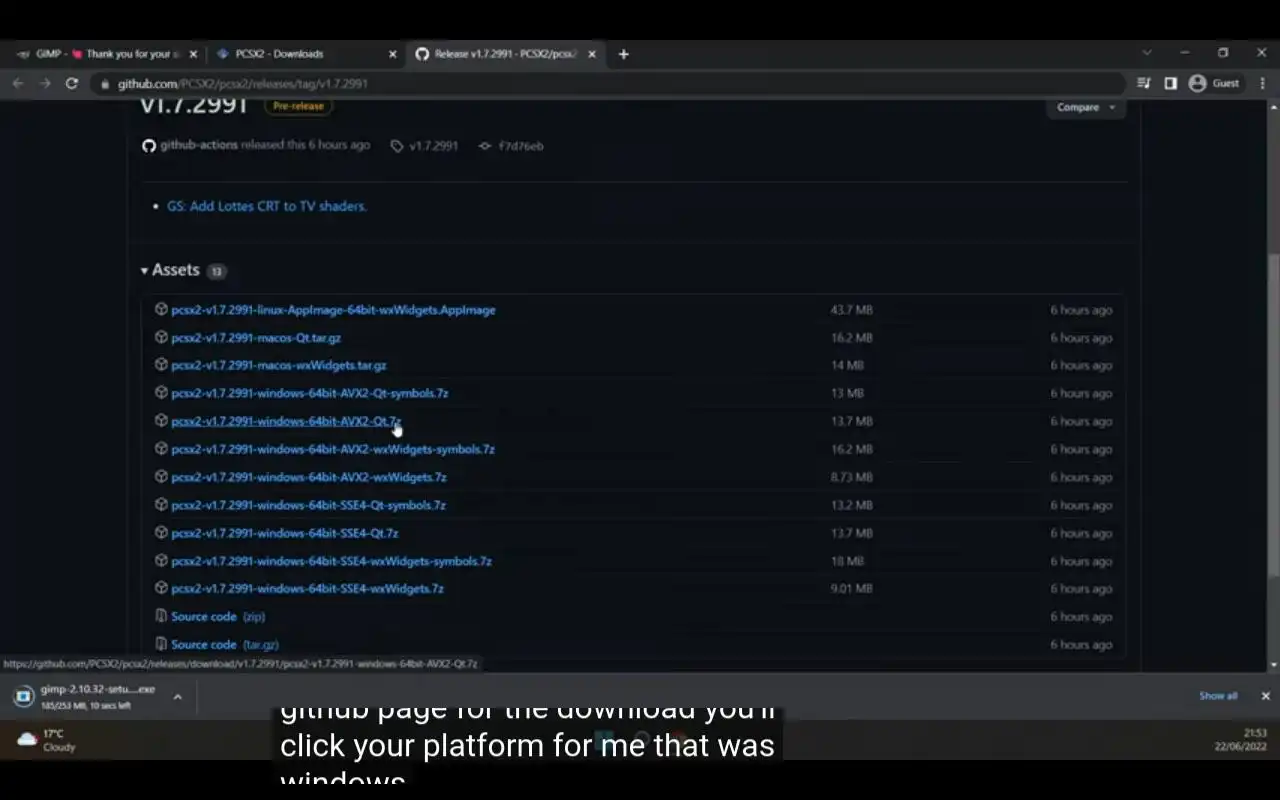1280x800 pixels.
Task: Click the browser forward arrow
Action: point(45,83)
